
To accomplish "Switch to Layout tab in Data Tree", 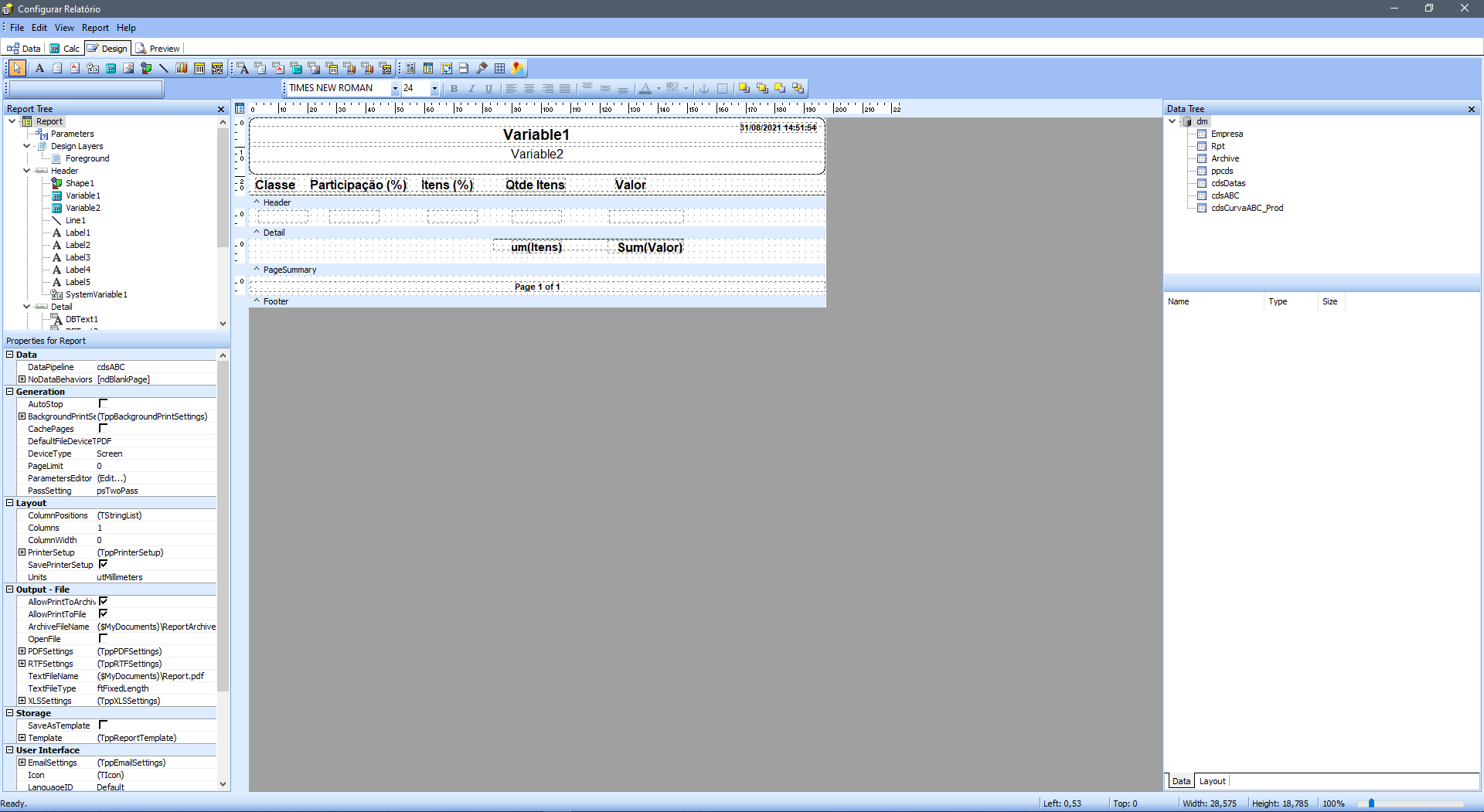I will coord(1212,781).
